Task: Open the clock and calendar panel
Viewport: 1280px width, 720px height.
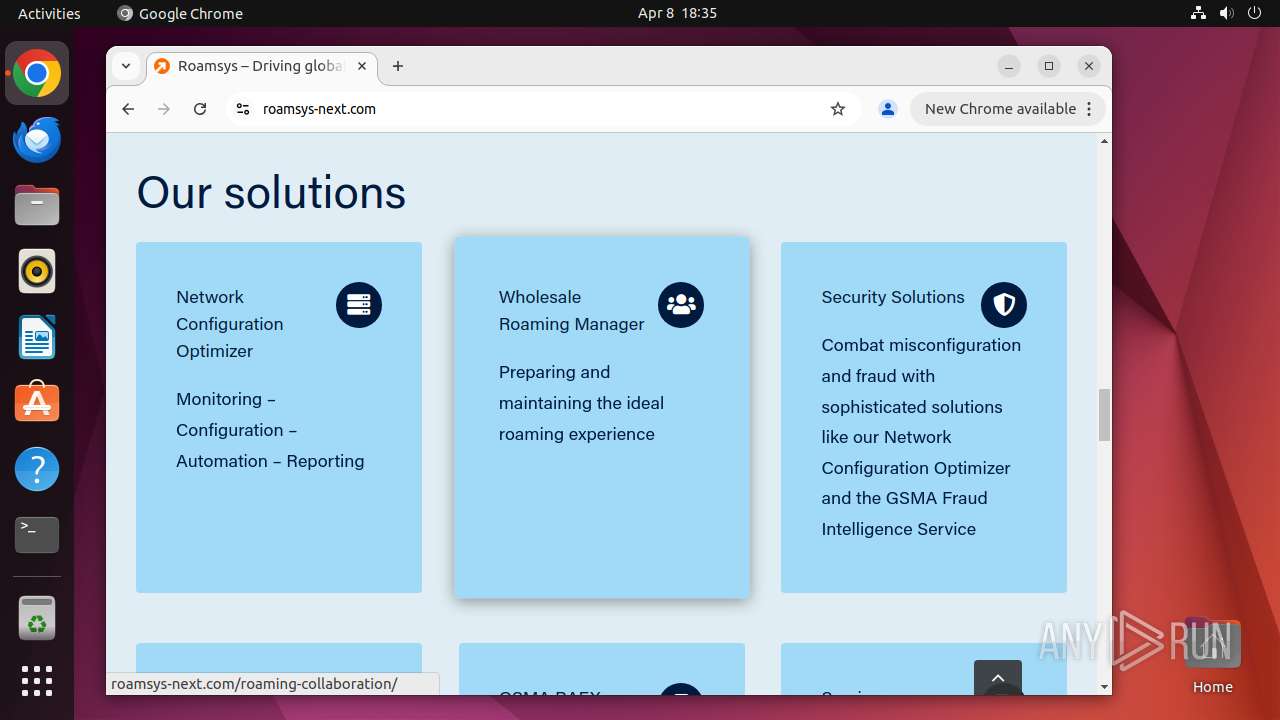Action: point(677,13)
